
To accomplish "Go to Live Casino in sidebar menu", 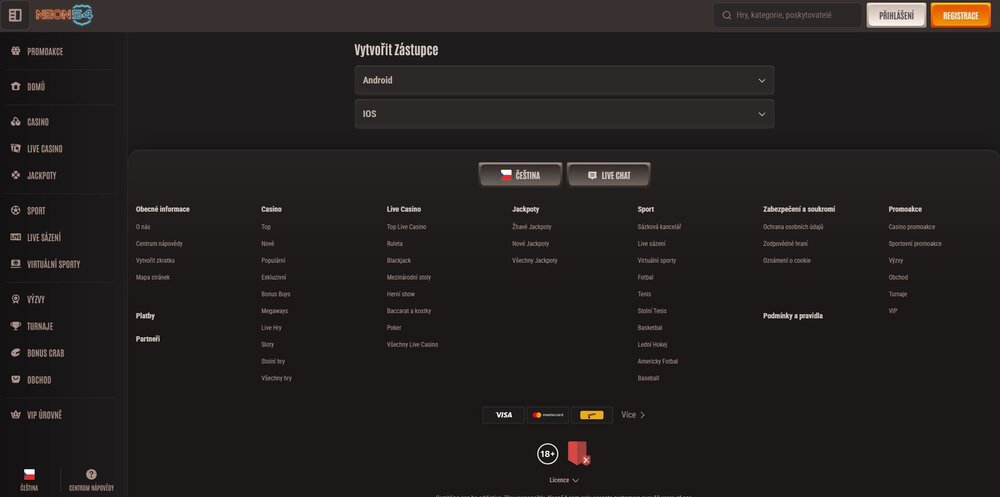I will pyautogui.click(x=44, y=149).
